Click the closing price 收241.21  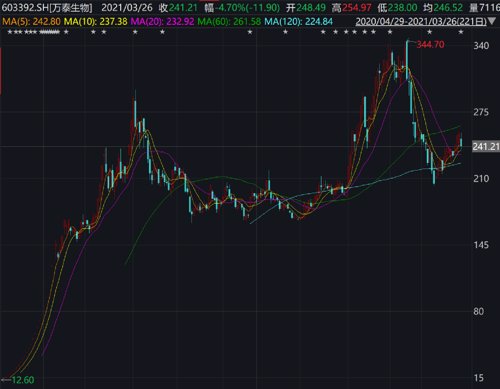pyautogui.click(x=178, y=7)
